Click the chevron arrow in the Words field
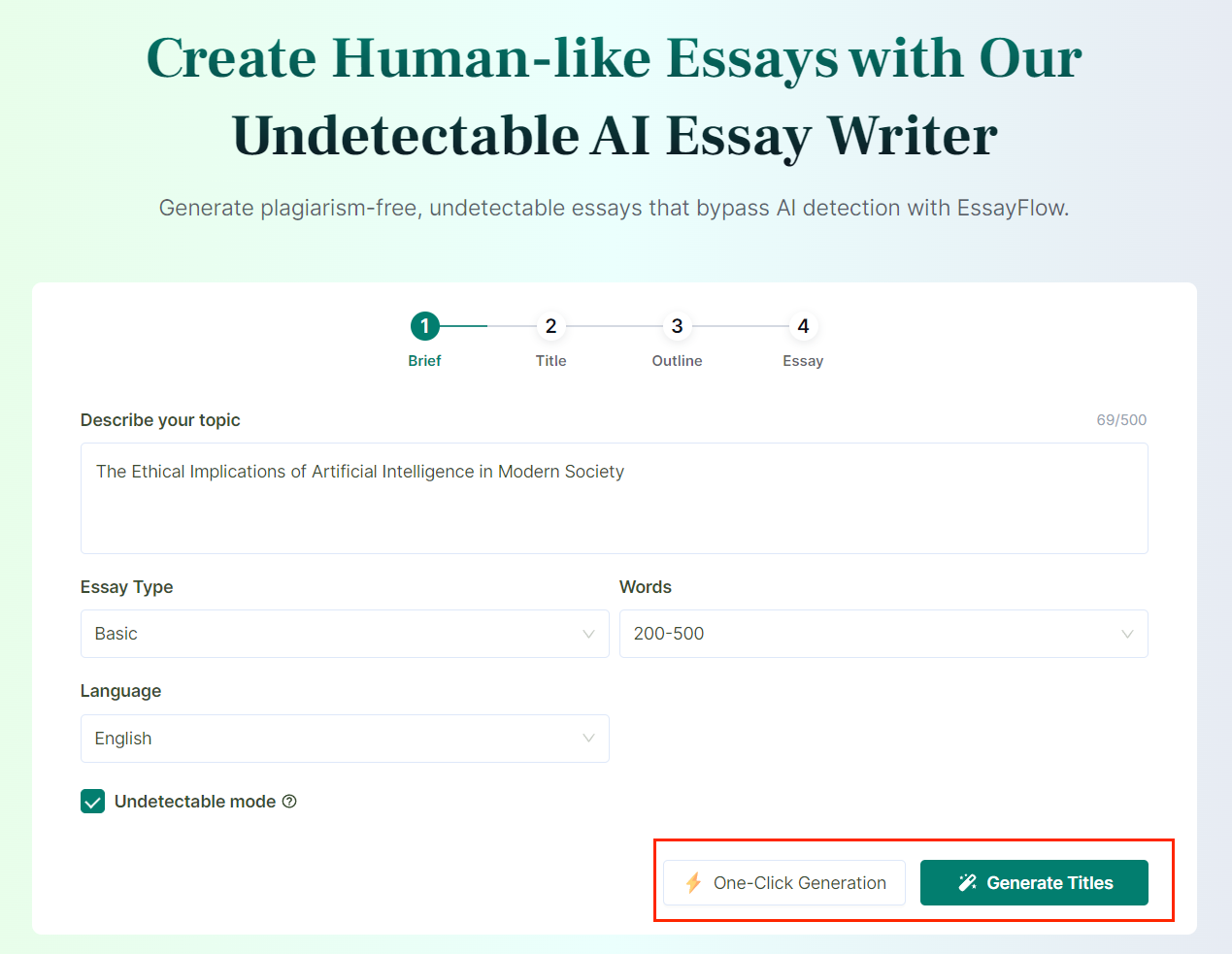The image size is (1232, 954). click(1127, 634)
